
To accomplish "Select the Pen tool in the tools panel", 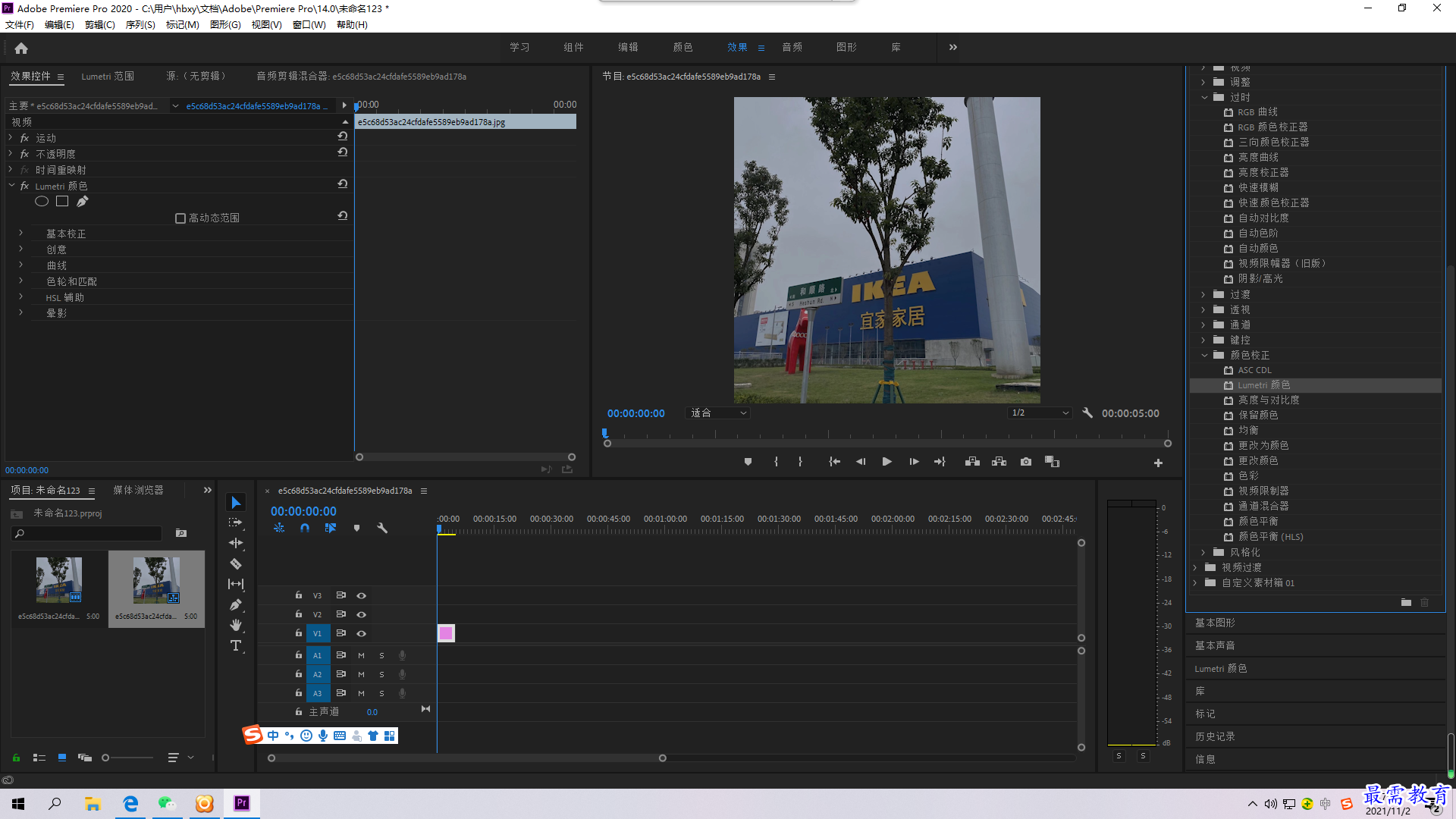I will [x=236, y=604].
